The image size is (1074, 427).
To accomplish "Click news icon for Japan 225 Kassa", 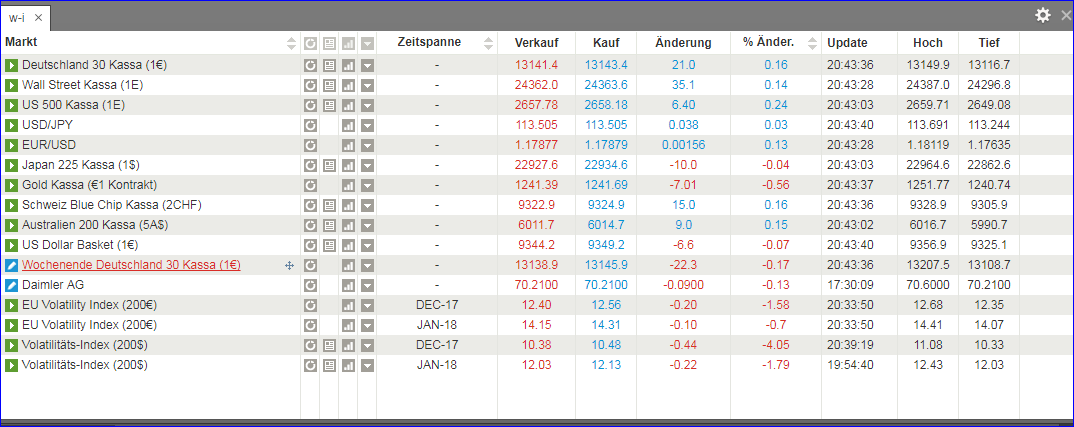I will pyautogui.click(x=330, y=165).
